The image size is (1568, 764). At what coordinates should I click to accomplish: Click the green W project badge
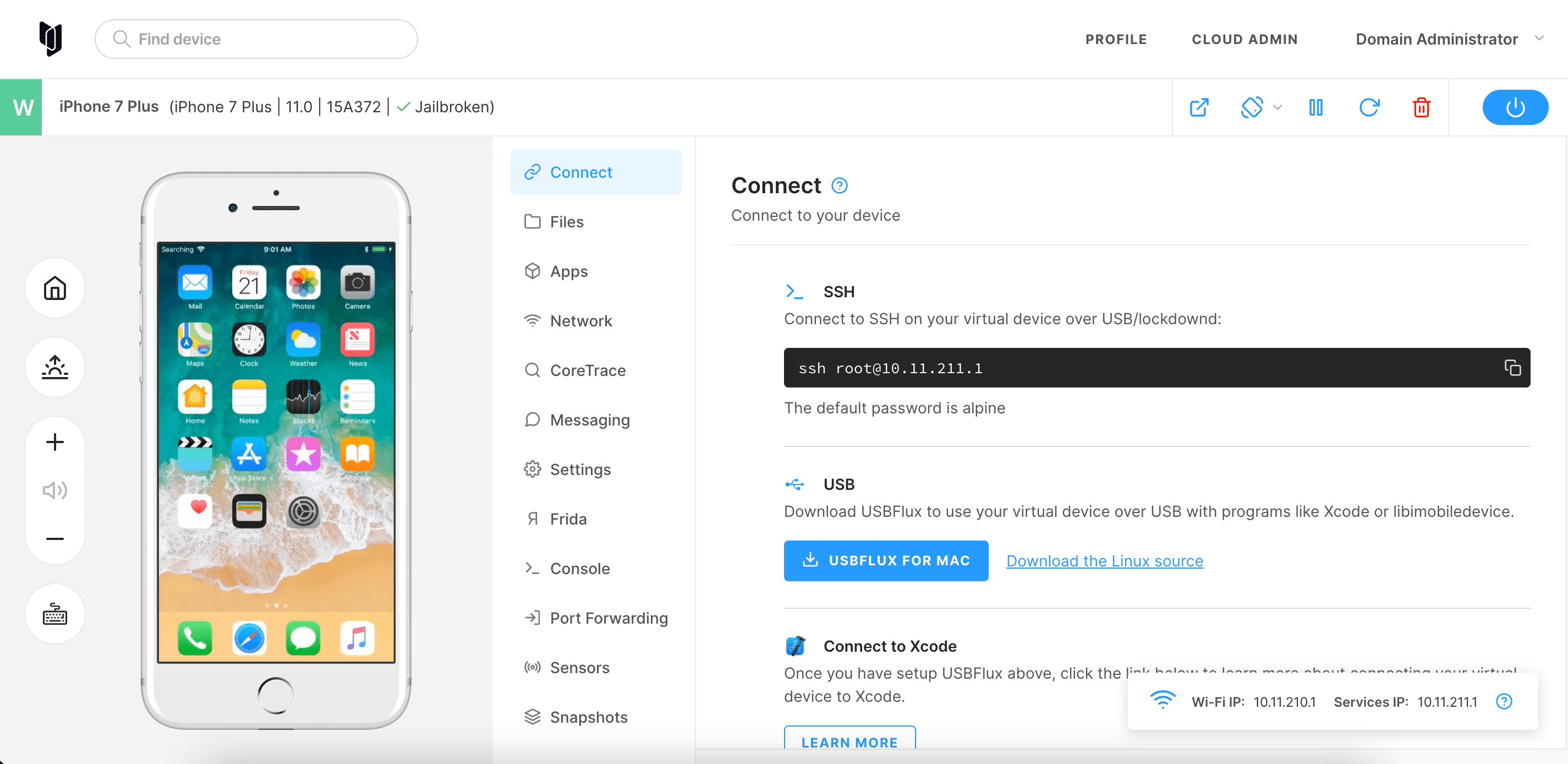21,108
